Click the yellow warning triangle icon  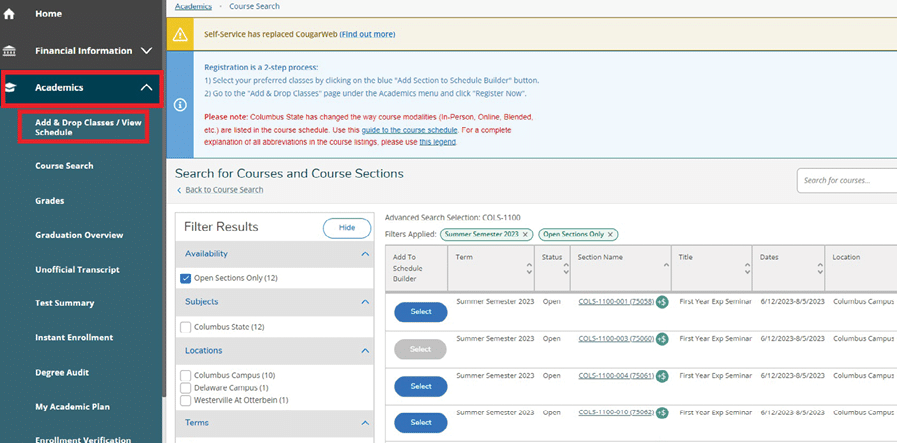pyautogui.click(x=179, y=35)
